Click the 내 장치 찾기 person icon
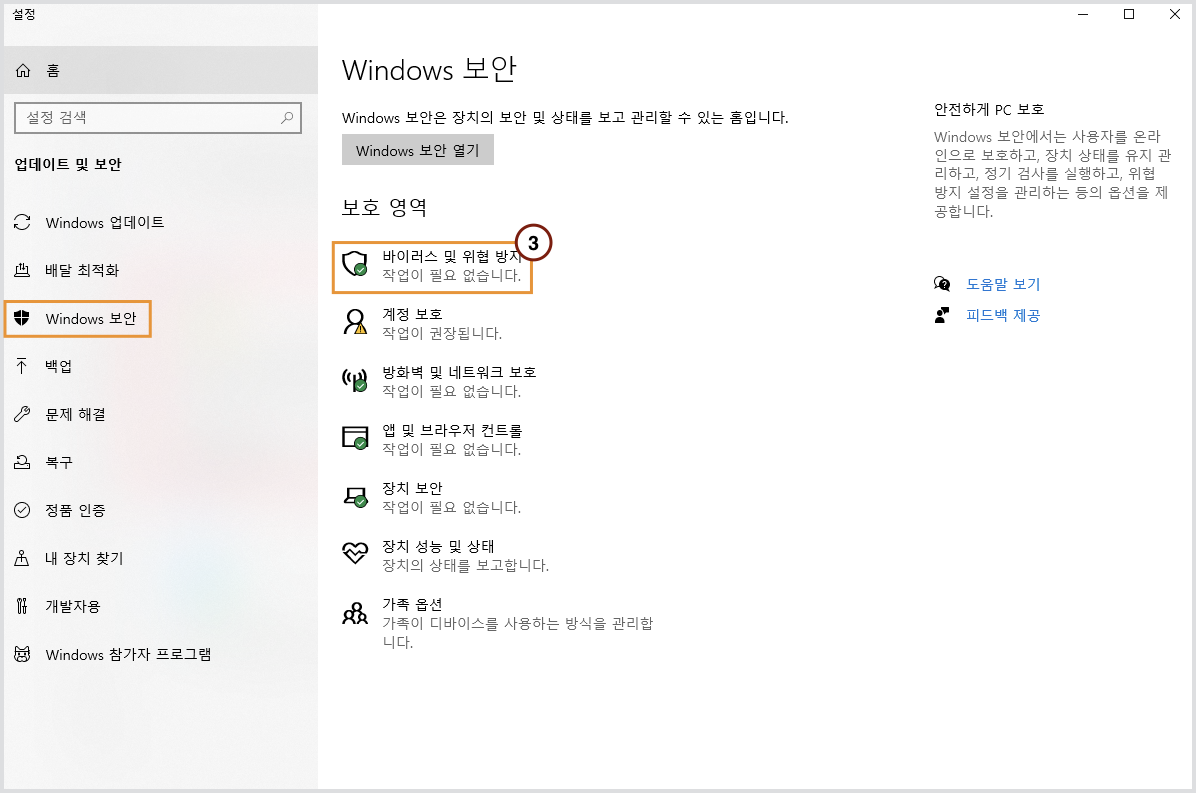1196x793 pixels. point(22,558)
